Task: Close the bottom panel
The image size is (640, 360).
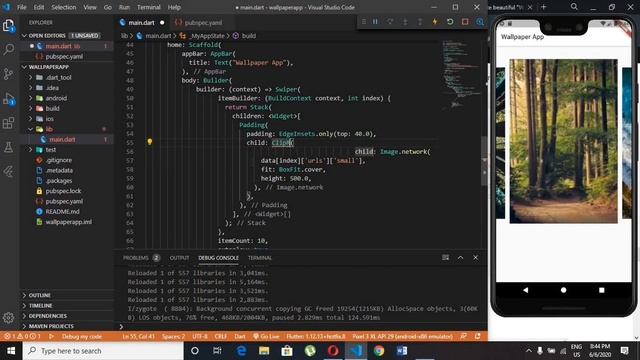Action: coord(476,258)
